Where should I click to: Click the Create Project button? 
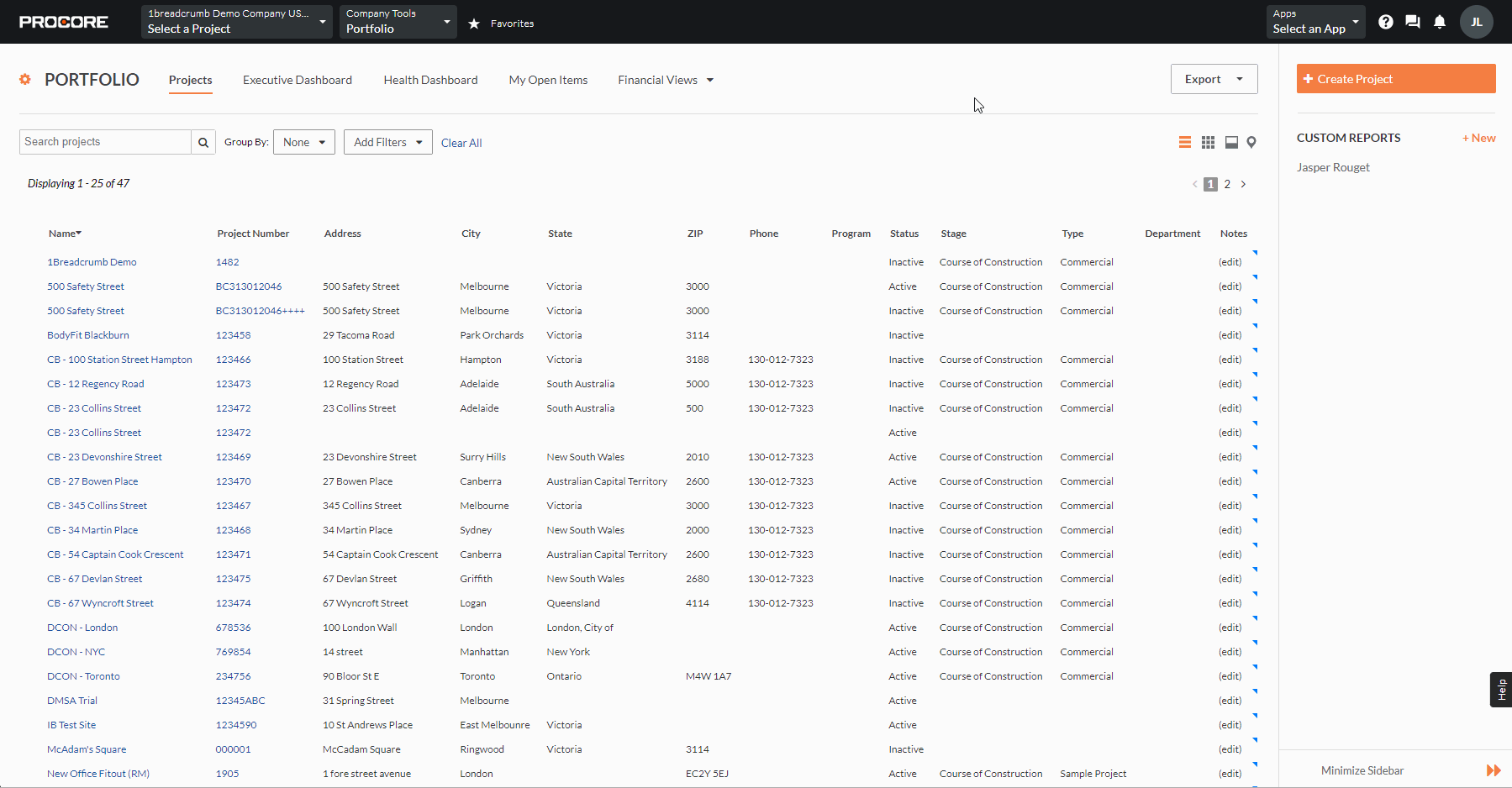coord(1395,78)
